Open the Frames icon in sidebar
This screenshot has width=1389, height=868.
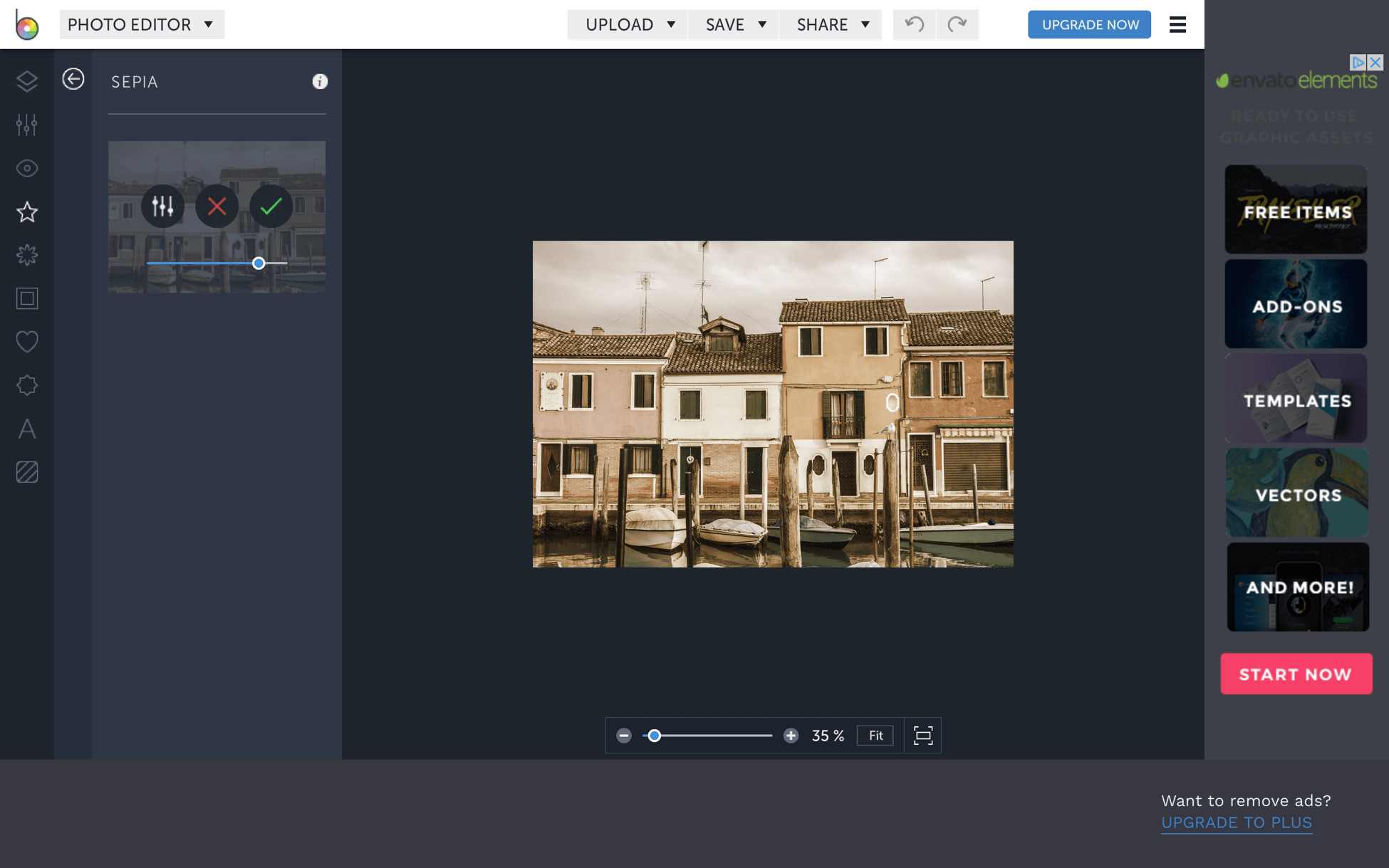(x=27, y=298)
